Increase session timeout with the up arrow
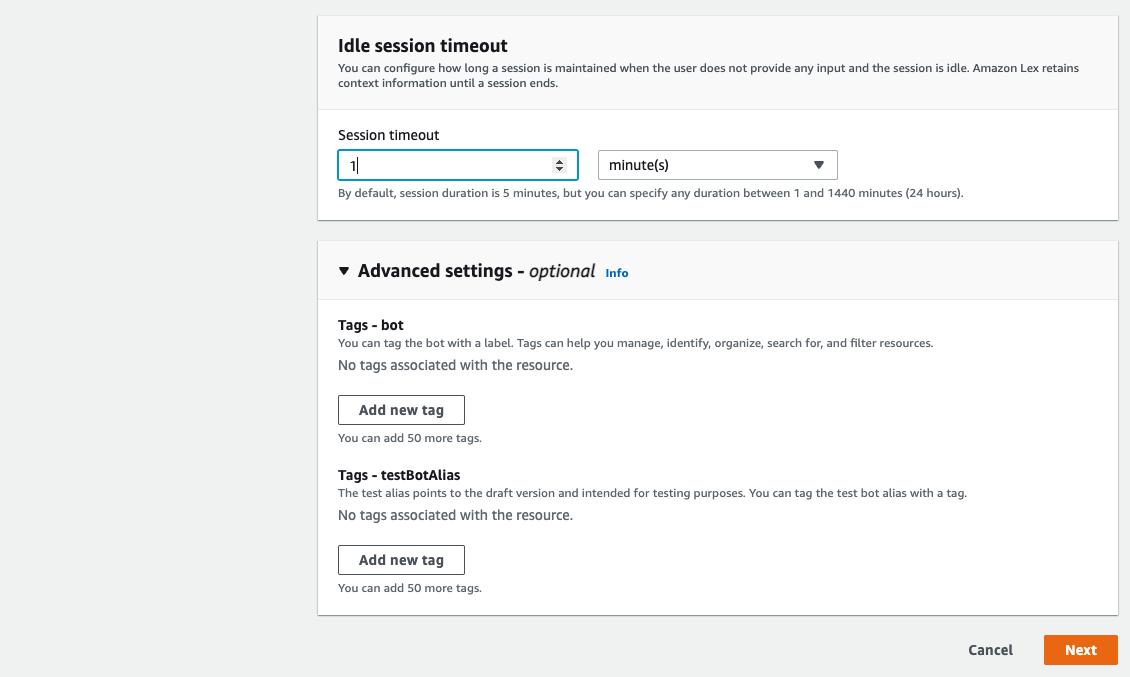This screenshot has width=1130, height=677. click(559, 161)
